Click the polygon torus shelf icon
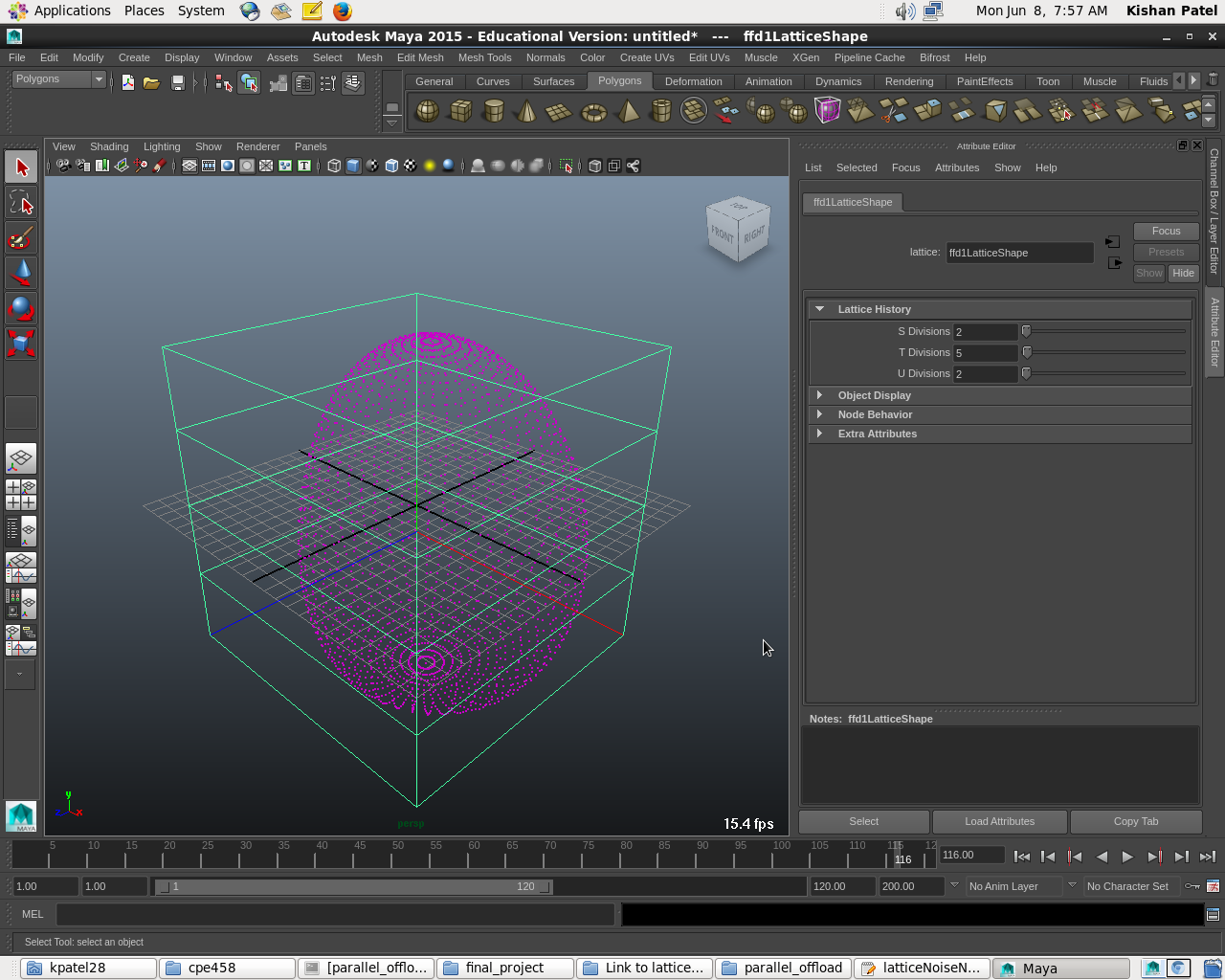Image resolution: width=1225 pixels, height=980 pixels. [593, 112]
